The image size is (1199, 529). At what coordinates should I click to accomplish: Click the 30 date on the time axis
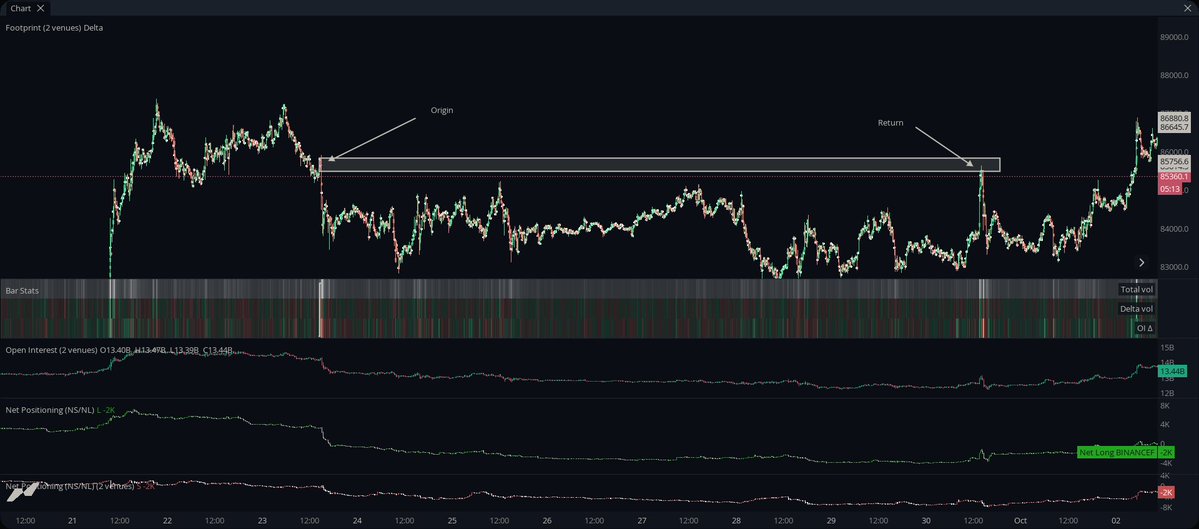(x=927, y=521)
